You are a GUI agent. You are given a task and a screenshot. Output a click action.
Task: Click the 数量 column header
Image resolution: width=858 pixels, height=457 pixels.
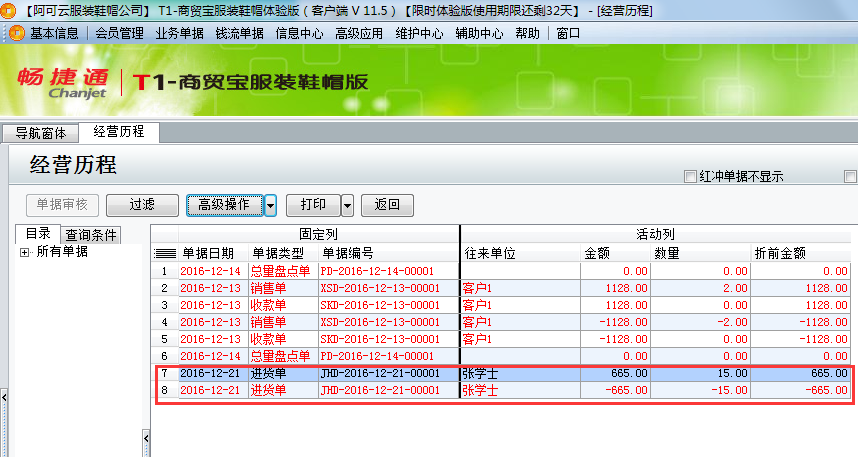(x=700, y=253)
